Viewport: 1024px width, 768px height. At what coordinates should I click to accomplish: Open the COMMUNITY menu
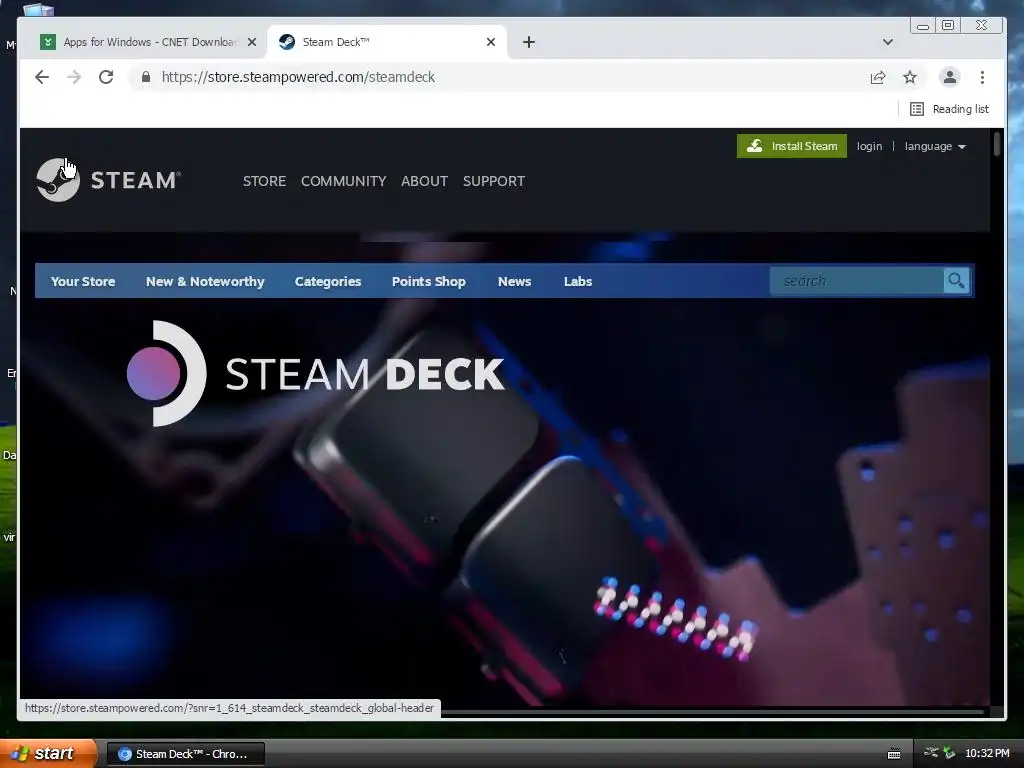[344, 181]
